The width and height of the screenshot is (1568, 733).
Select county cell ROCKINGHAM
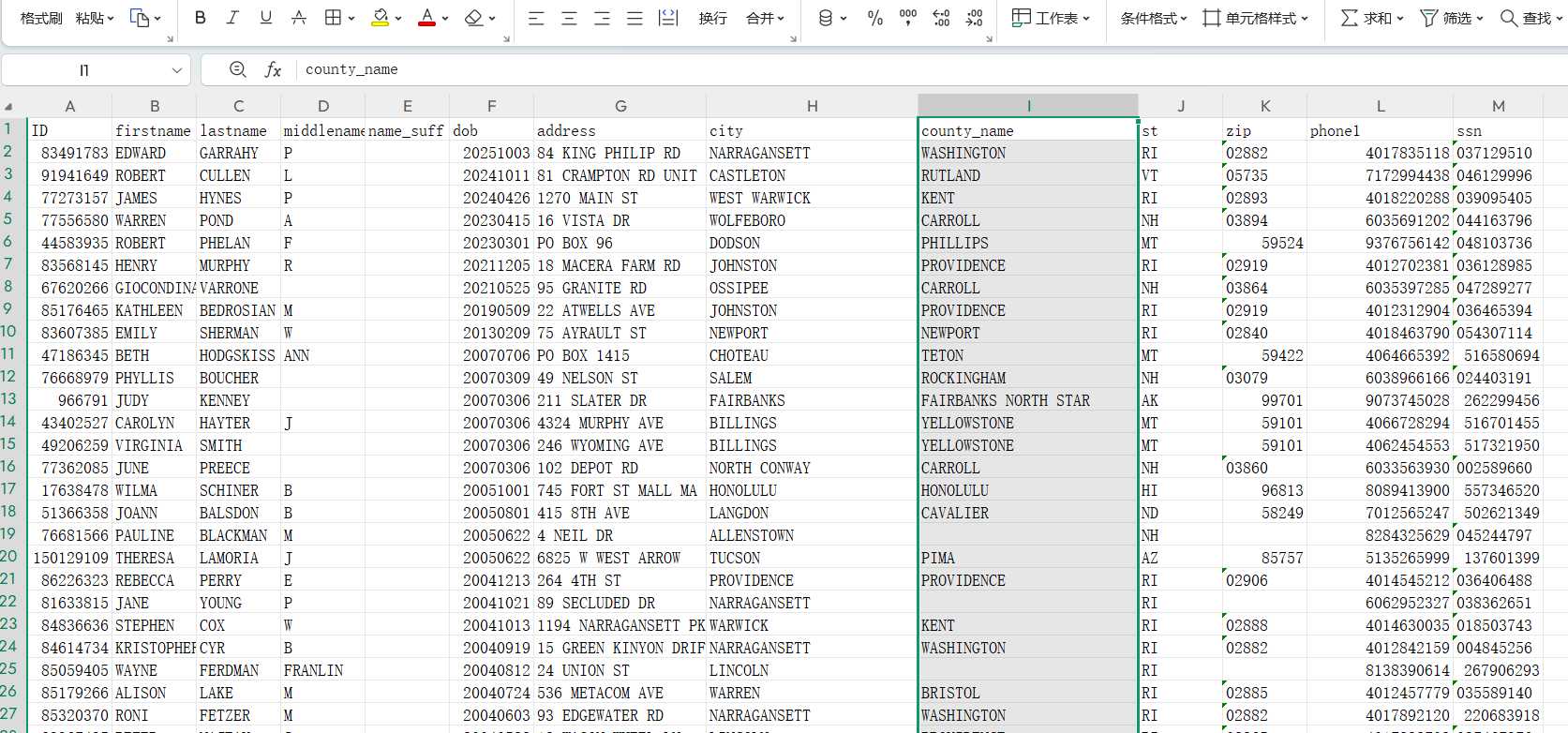[1028, 378]
